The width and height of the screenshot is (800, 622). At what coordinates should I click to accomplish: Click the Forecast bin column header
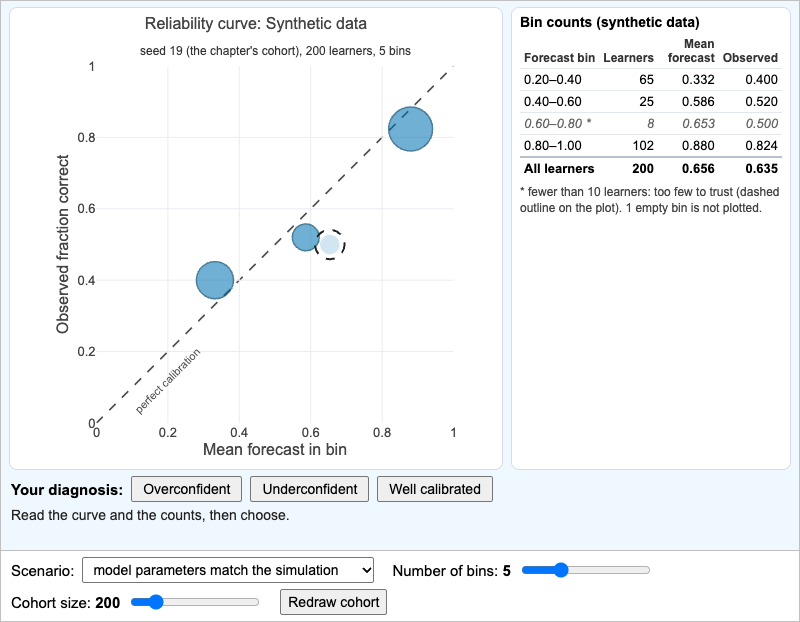point(559,58)
